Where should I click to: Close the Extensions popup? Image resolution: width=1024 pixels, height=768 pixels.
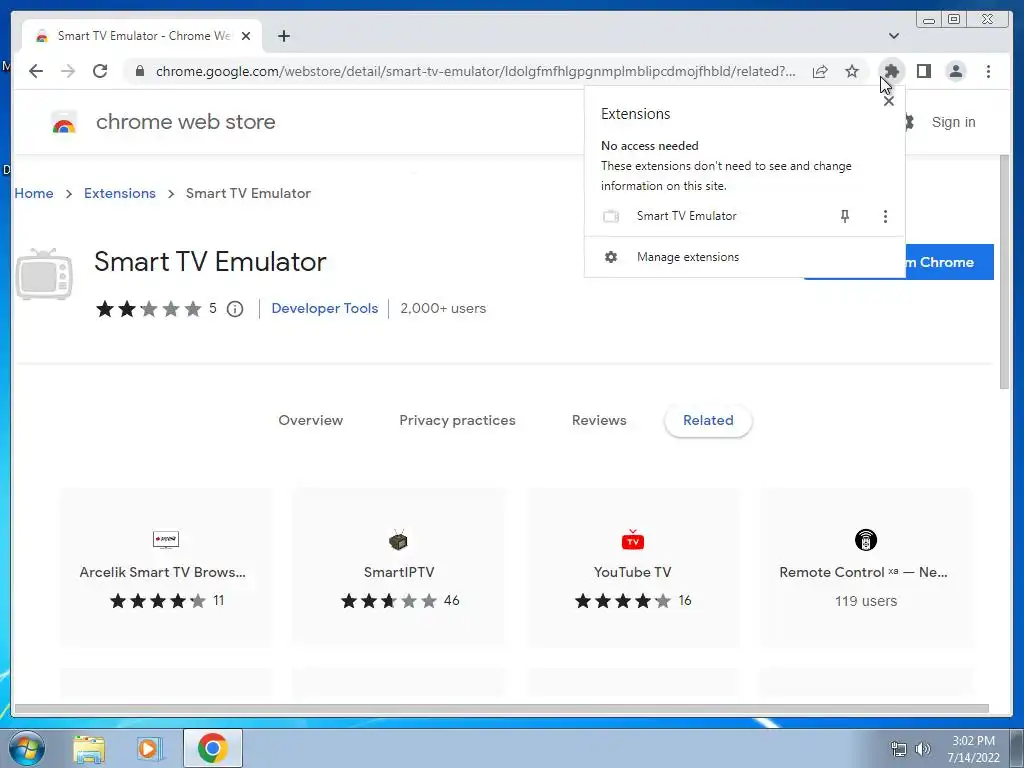point(888,101)
